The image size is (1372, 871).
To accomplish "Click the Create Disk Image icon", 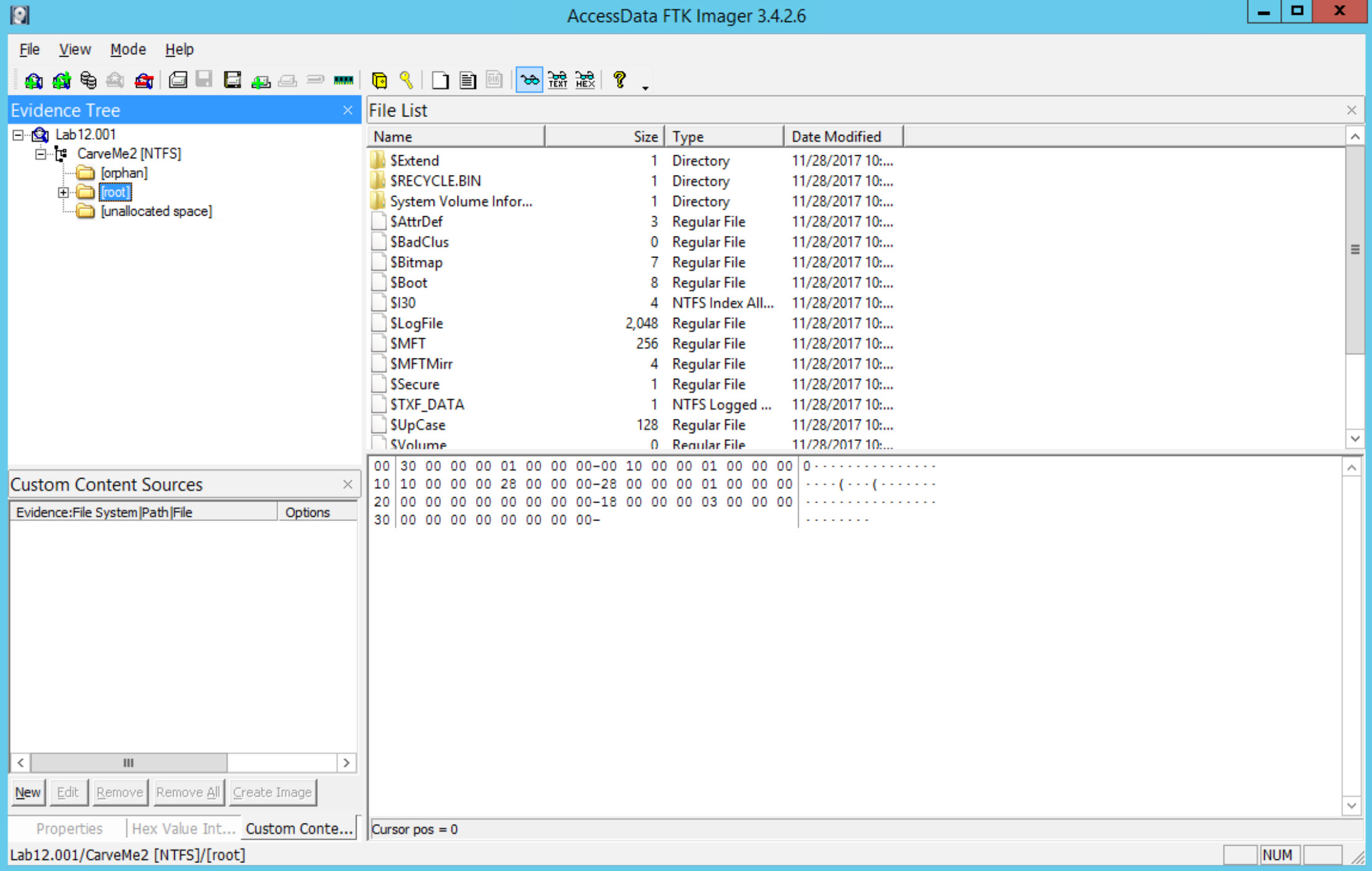I will (178, 80).
